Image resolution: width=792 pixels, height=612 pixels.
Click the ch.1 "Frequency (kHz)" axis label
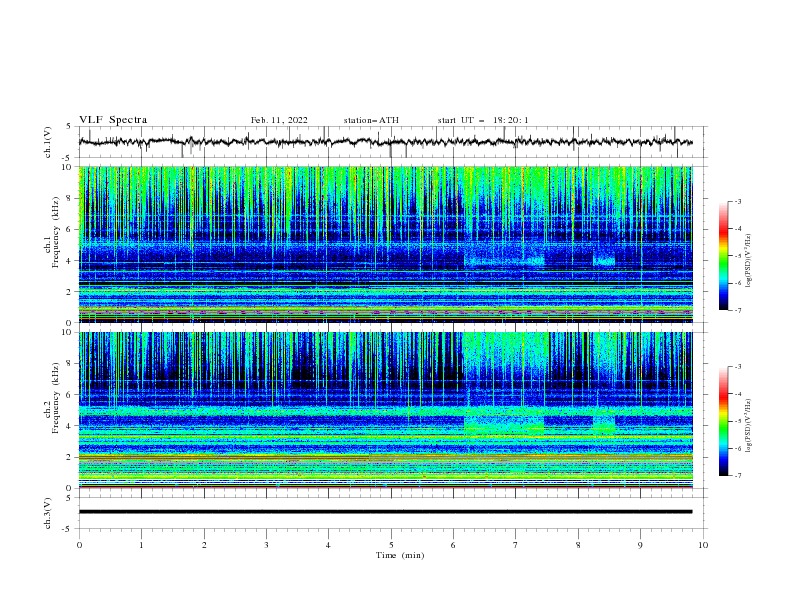coord(56,233)
